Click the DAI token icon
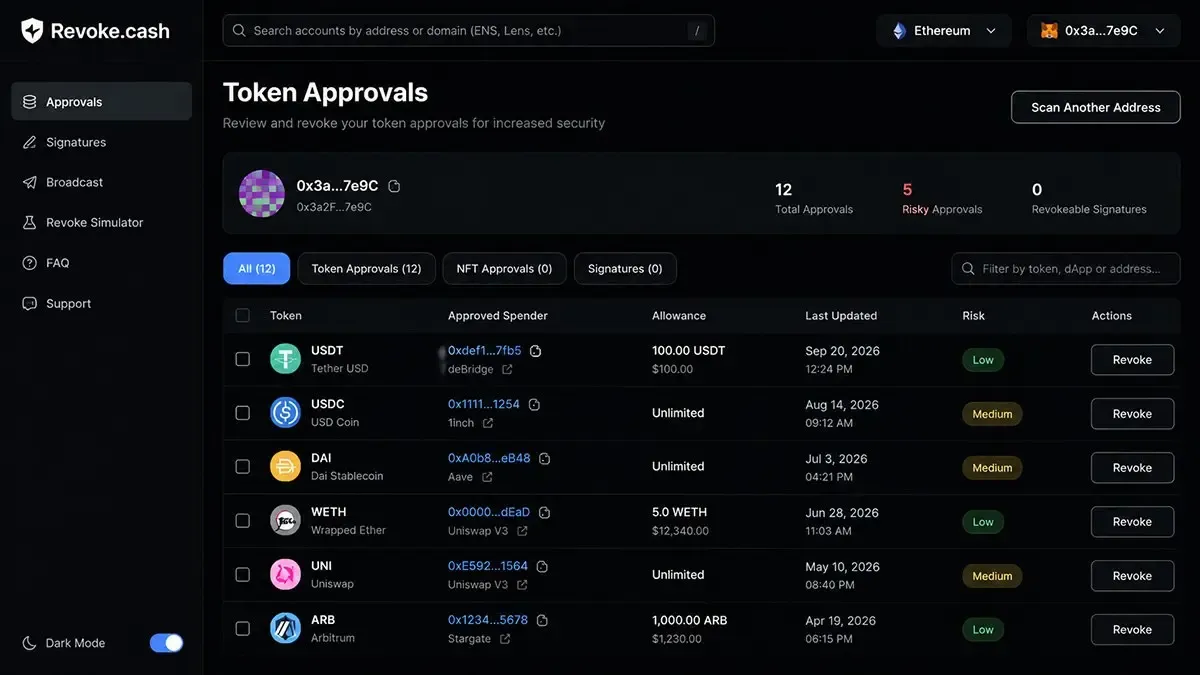This screenshot has width=1200, height=675. 285,466
